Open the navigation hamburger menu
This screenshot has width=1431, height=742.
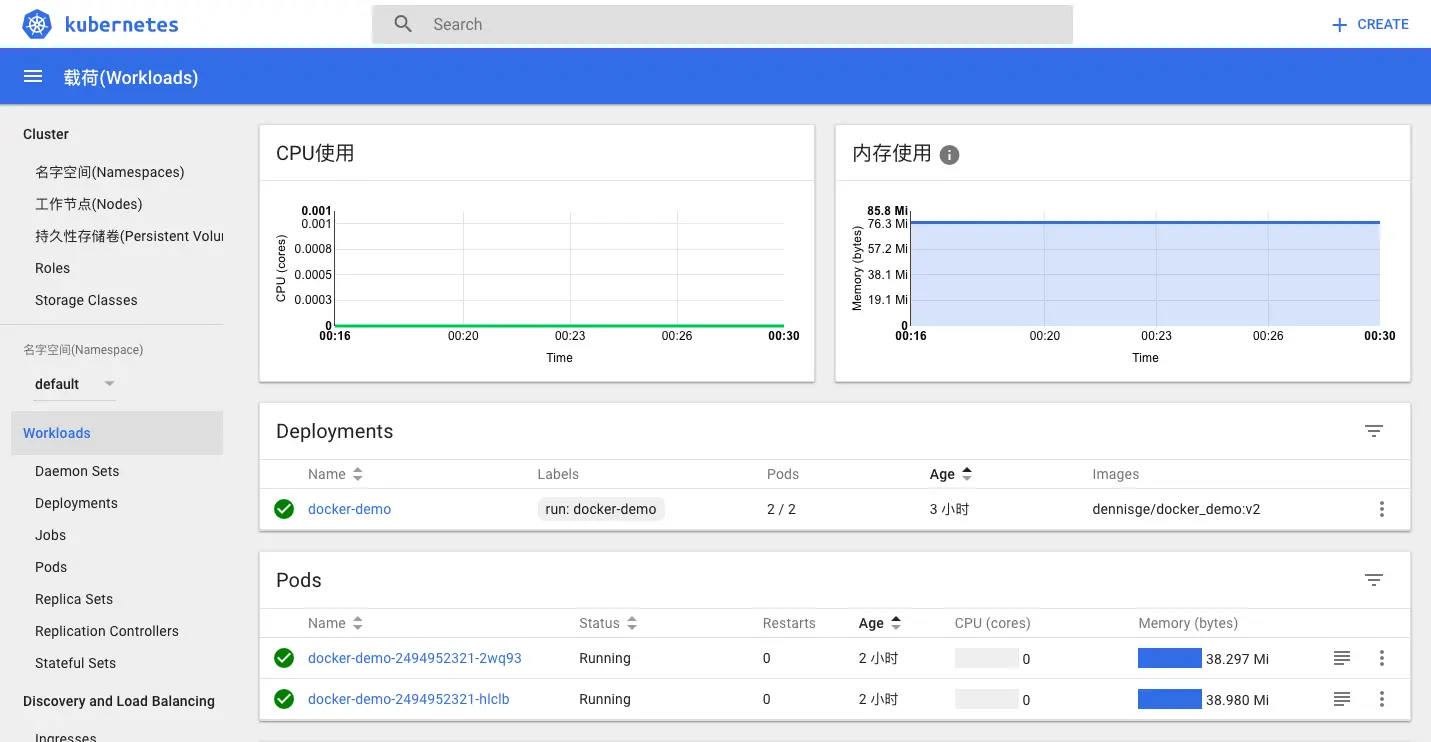33,75
